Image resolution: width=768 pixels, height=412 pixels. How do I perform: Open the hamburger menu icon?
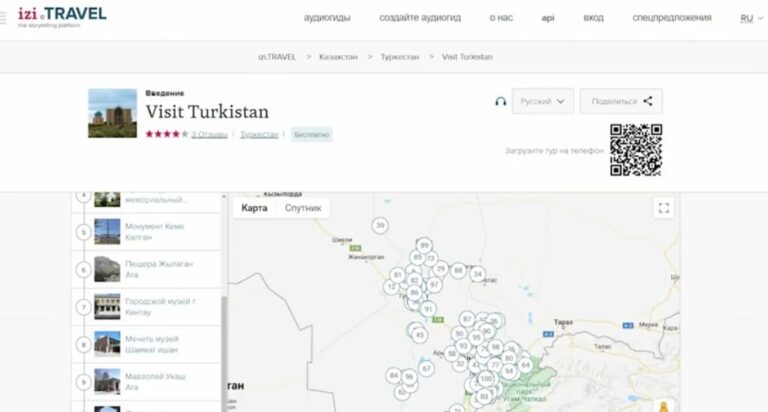click(x=3, y=18)
